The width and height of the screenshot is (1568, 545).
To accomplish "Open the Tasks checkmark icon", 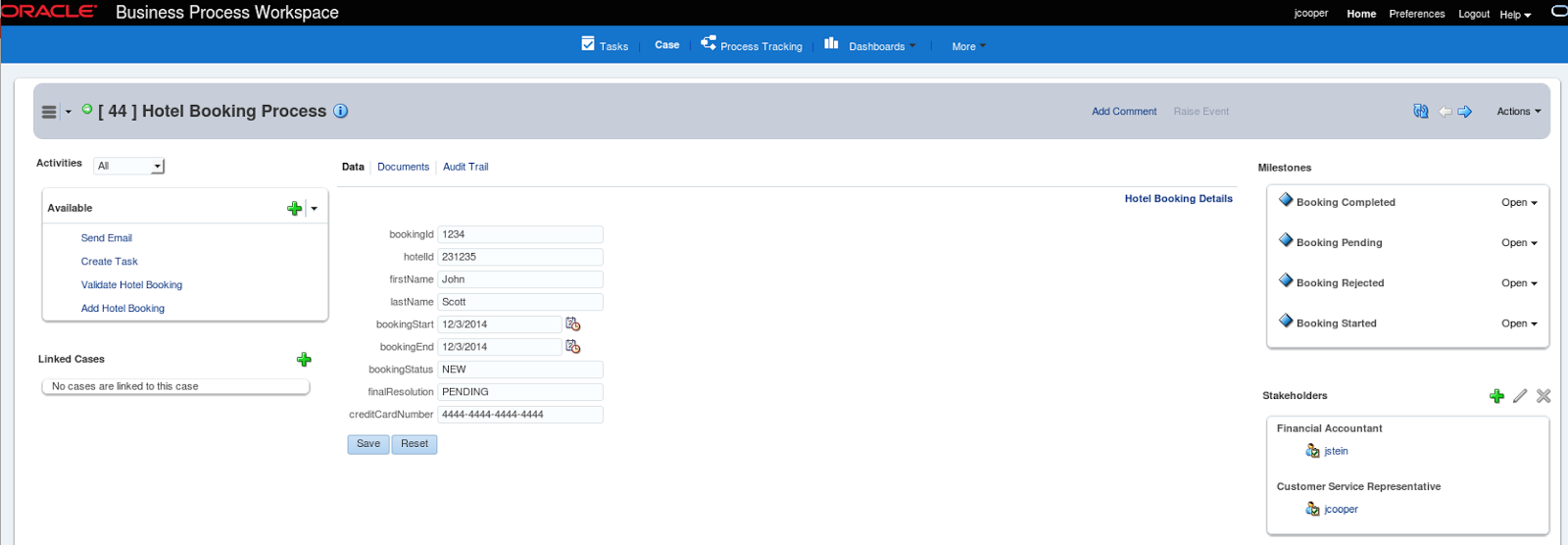I will tap(588, 43).
